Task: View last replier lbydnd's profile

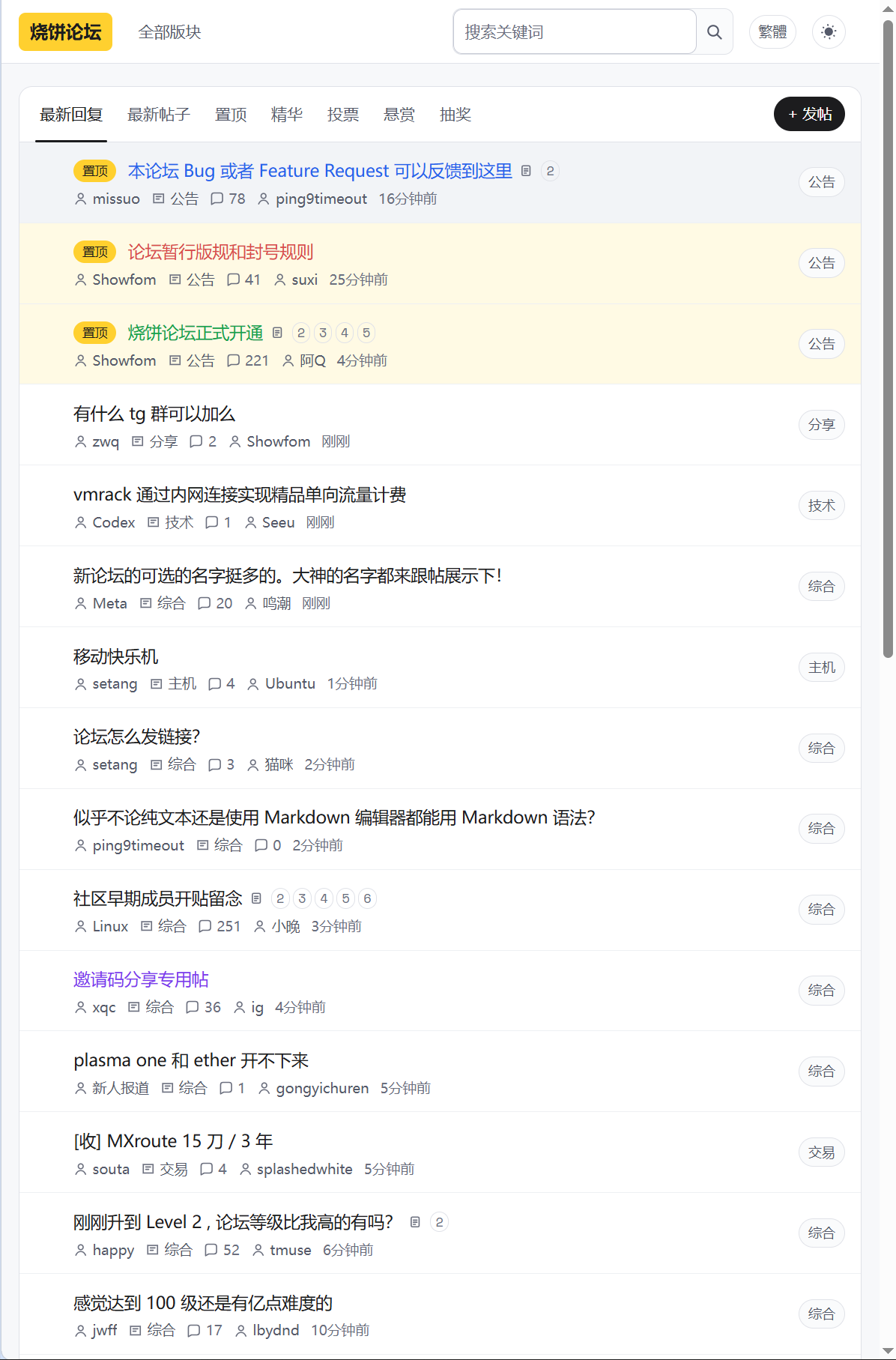Action: (x=276, y=1330)
